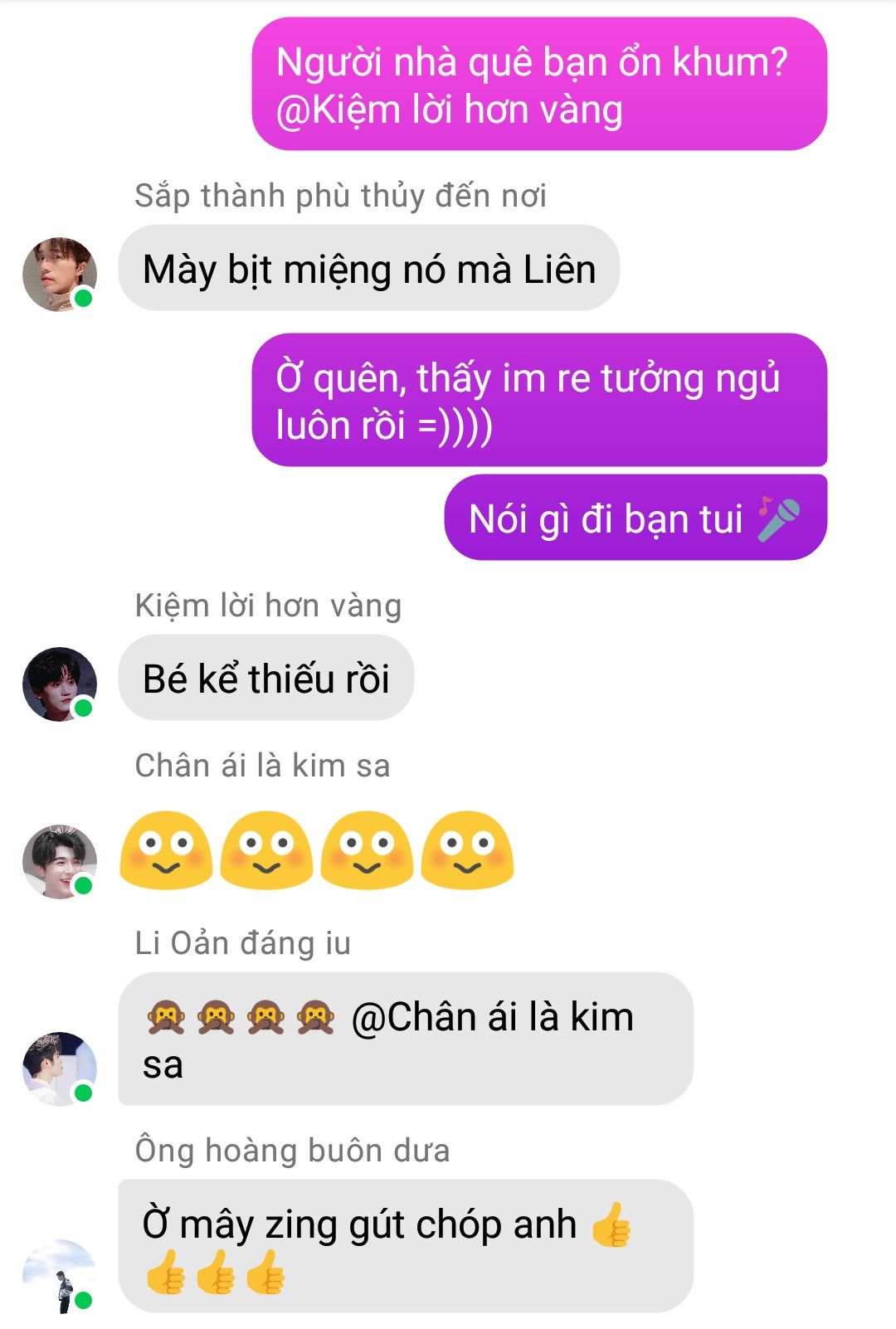Tap sender name 'Ông hoàng buôn dưa'

292,1151
